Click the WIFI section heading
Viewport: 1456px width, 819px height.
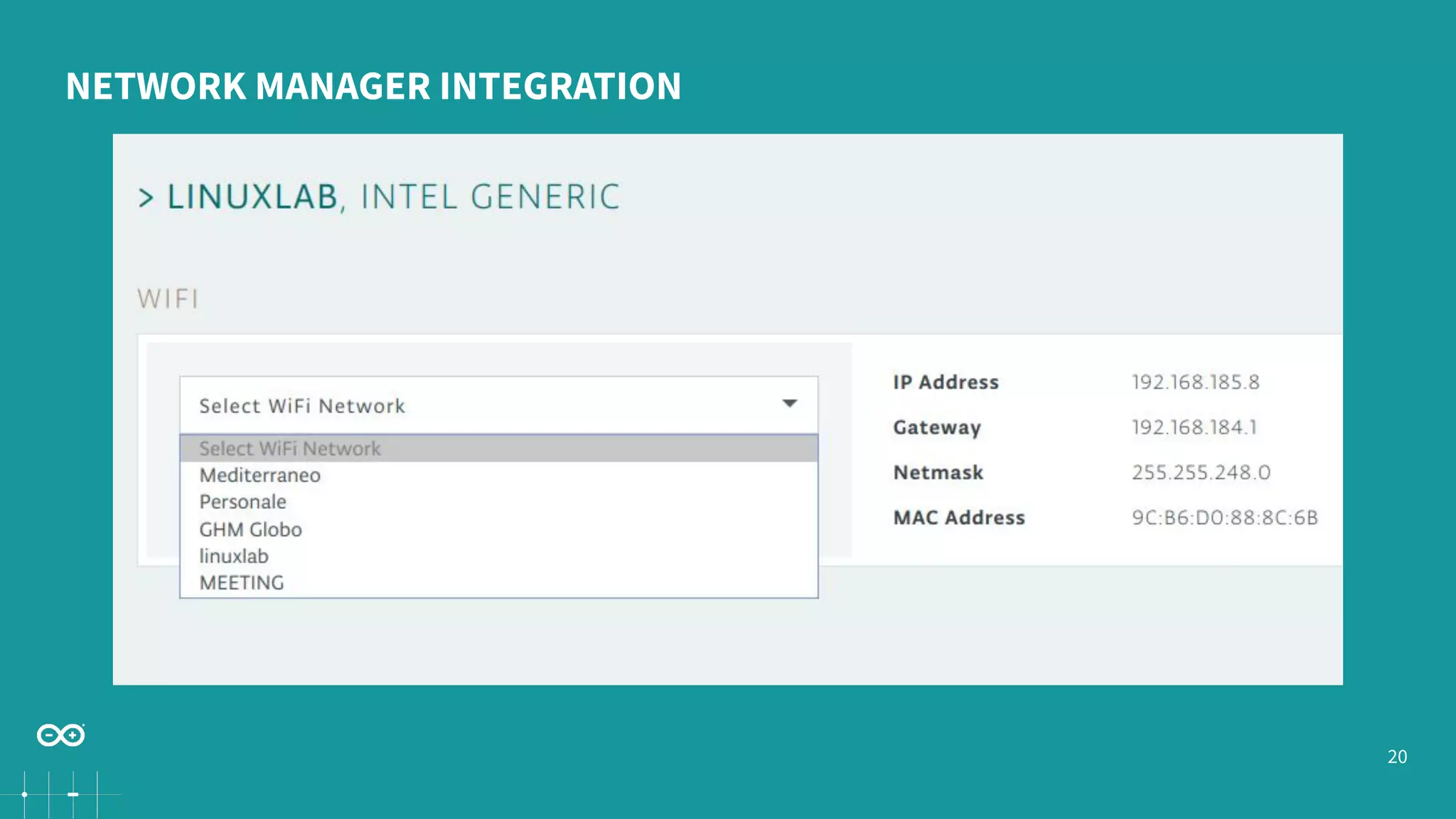[x=168, y=299]
